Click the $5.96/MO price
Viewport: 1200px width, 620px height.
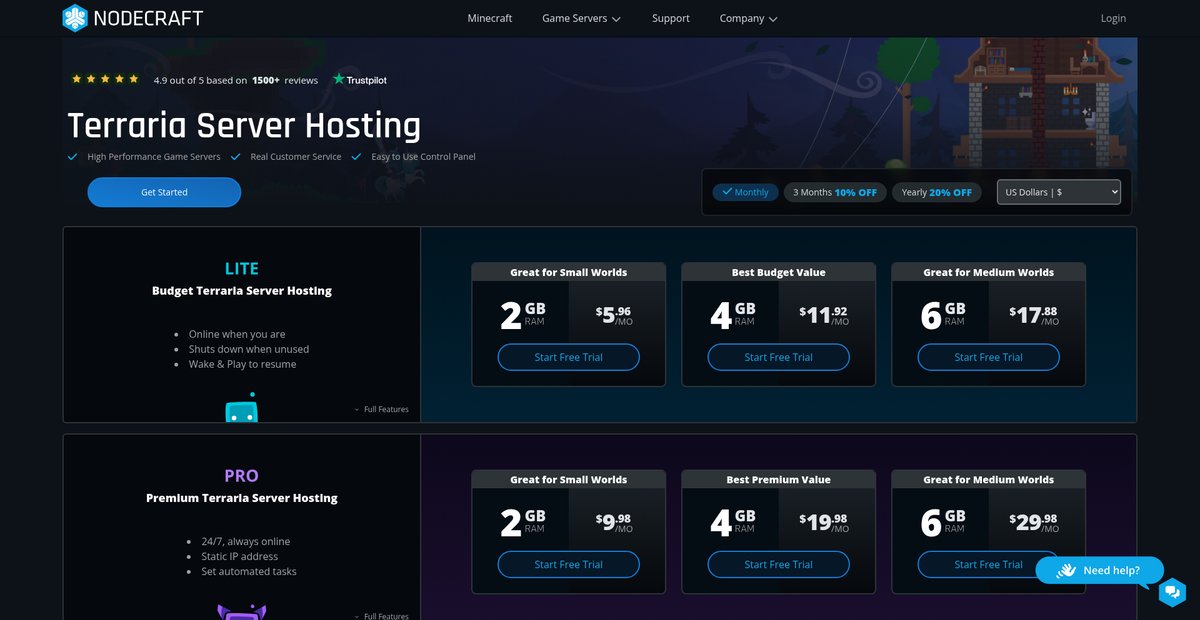click(x=614, y=315)
